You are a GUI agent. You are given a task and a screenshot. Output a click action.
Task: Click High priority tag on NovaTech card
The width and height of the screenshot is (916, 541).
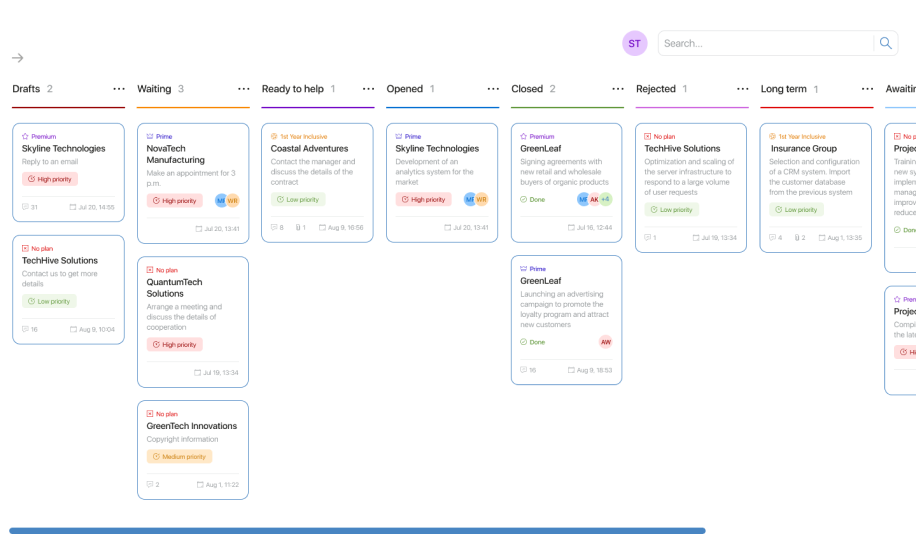point(175,200)
